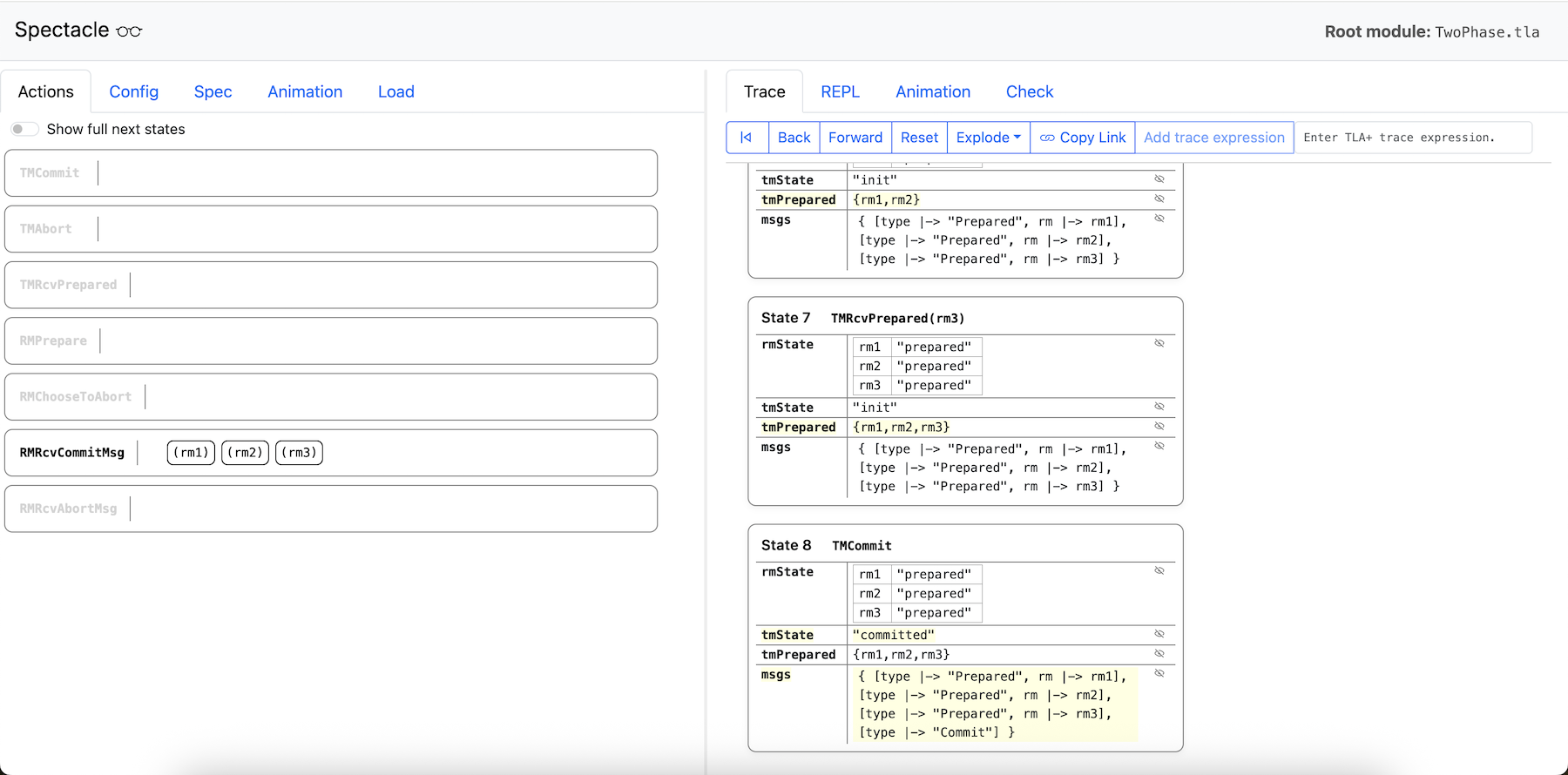Viewport: 1568px width, 775px height.
Task: Step Back in the trace
Action: pyautogui.click(x=794, y=138)
